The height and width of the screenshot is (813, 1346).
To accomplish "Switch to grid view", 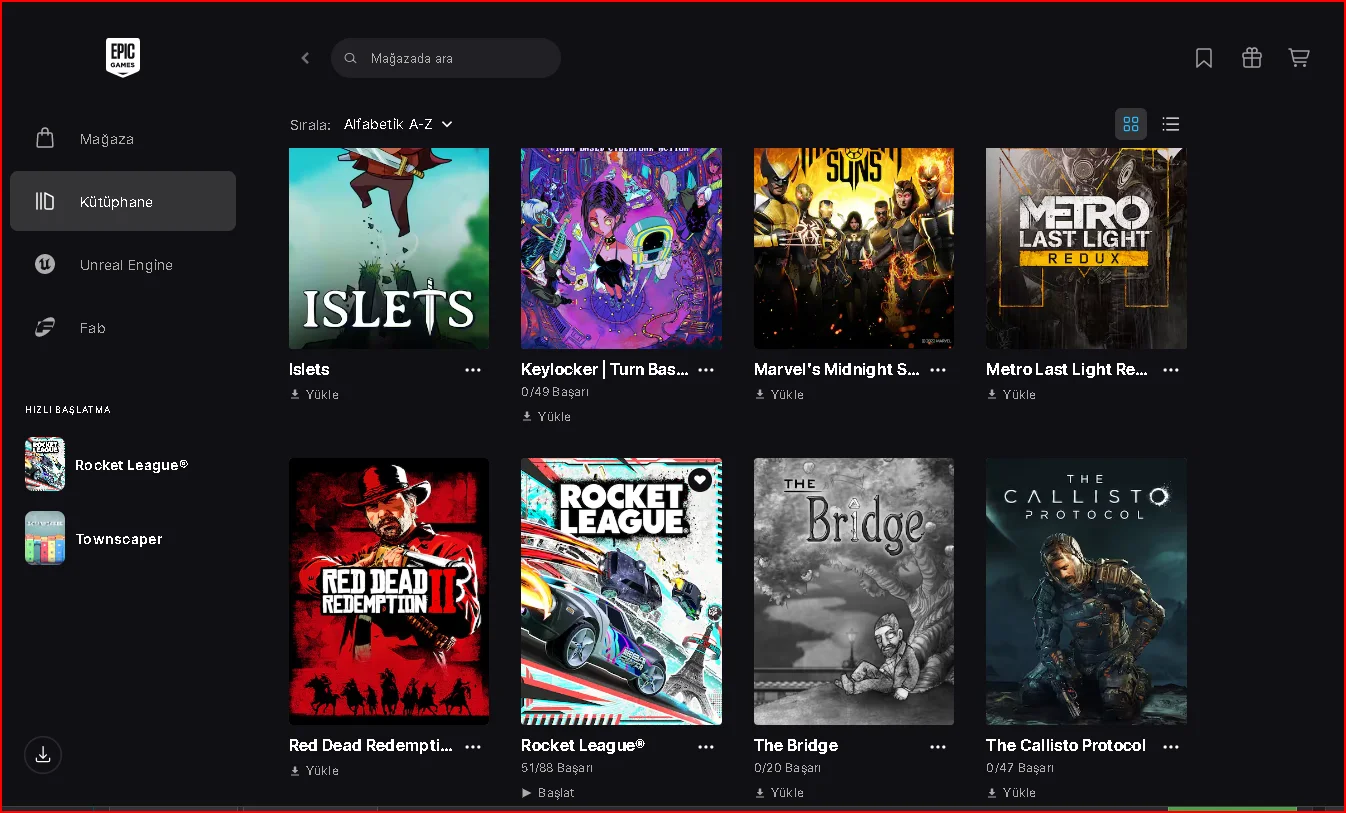I will point(1131,124).
